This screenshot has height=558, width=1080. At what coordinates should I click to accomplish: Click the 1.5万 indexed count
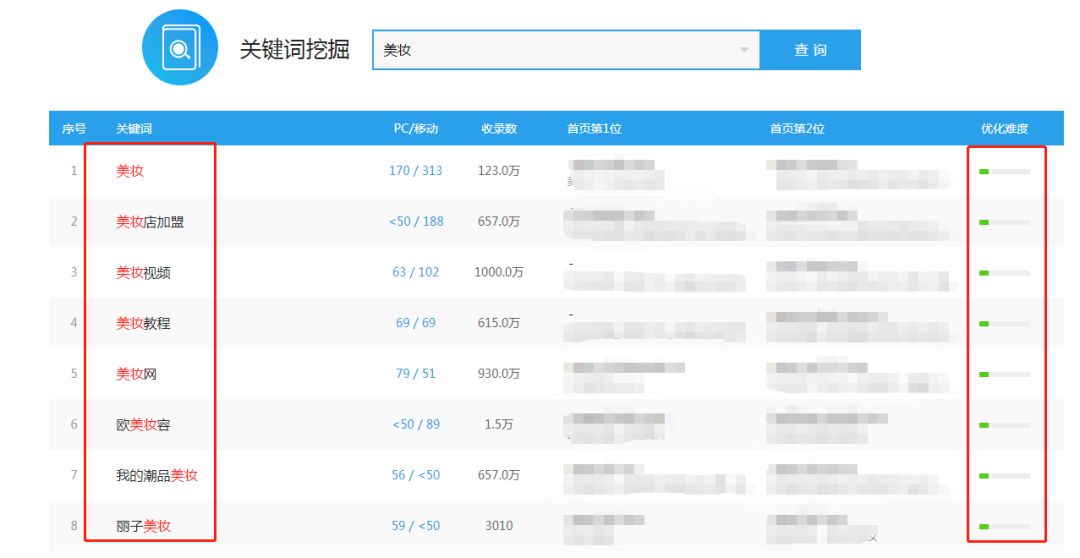[x=499, y=424]
